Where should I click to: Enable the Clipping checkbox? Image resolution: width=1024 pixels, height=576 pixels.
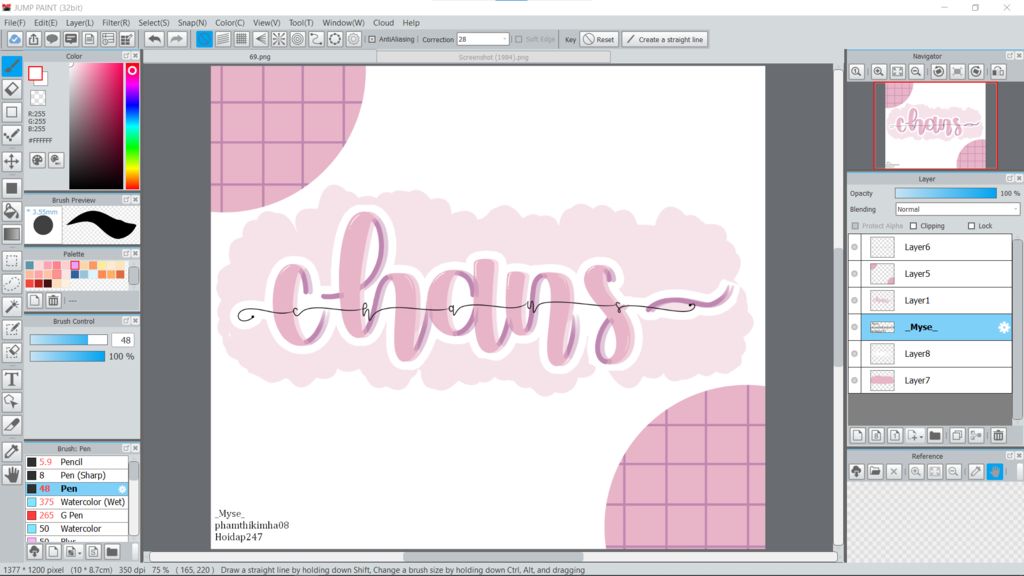click(914, 226)
